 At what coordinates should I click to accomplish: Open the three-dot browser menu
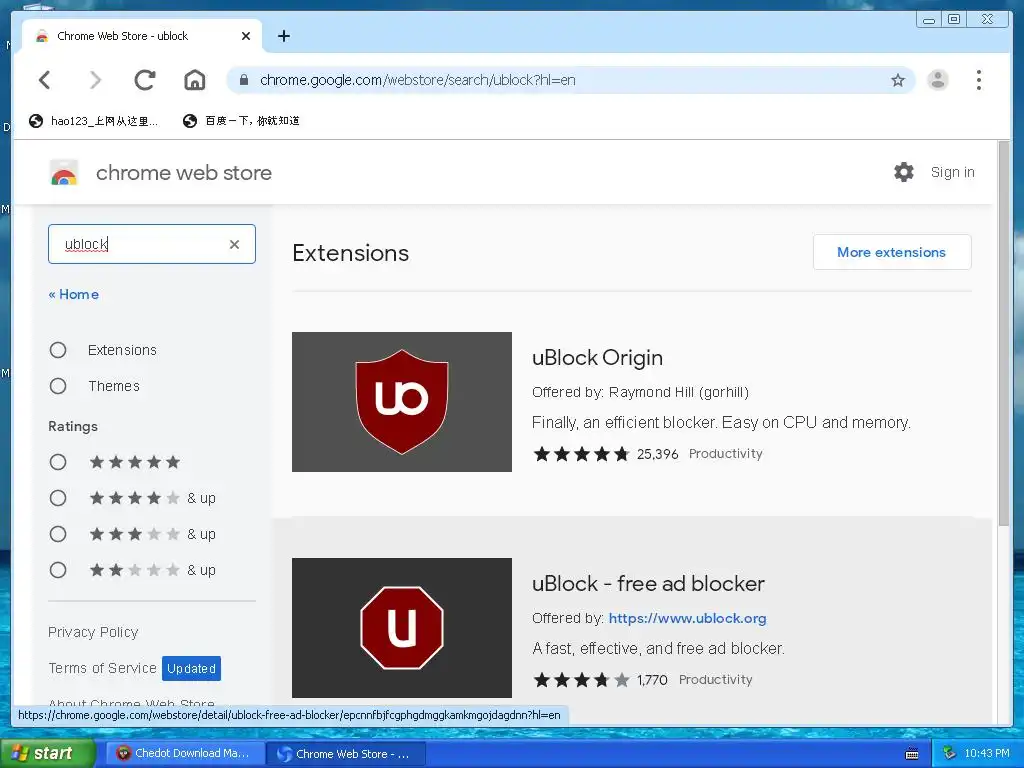pos(978,80)
